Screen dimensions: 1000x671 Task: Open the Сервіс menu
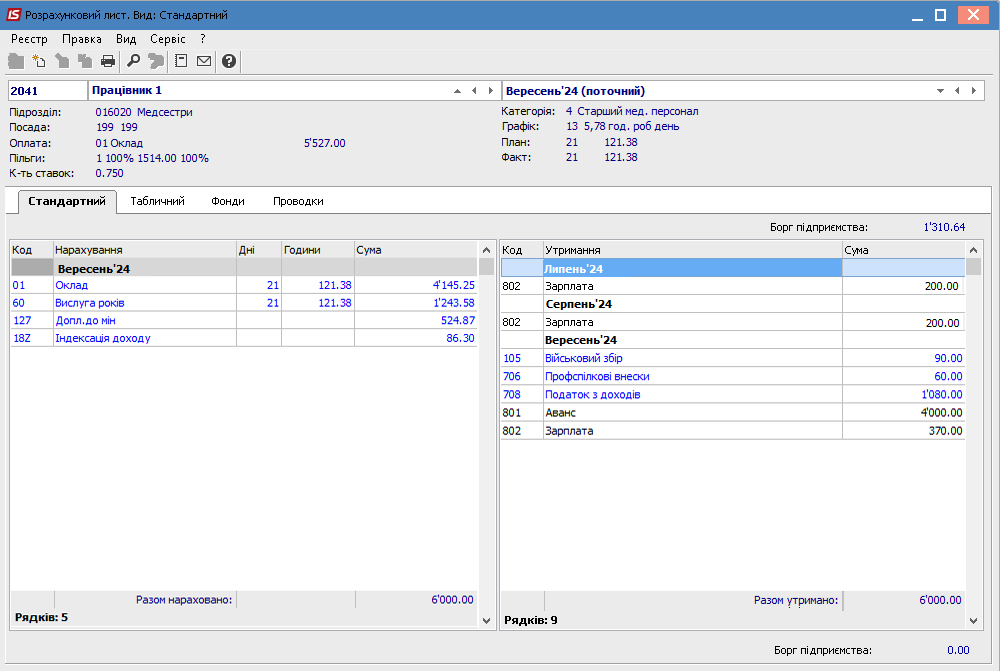click(167, 38)
